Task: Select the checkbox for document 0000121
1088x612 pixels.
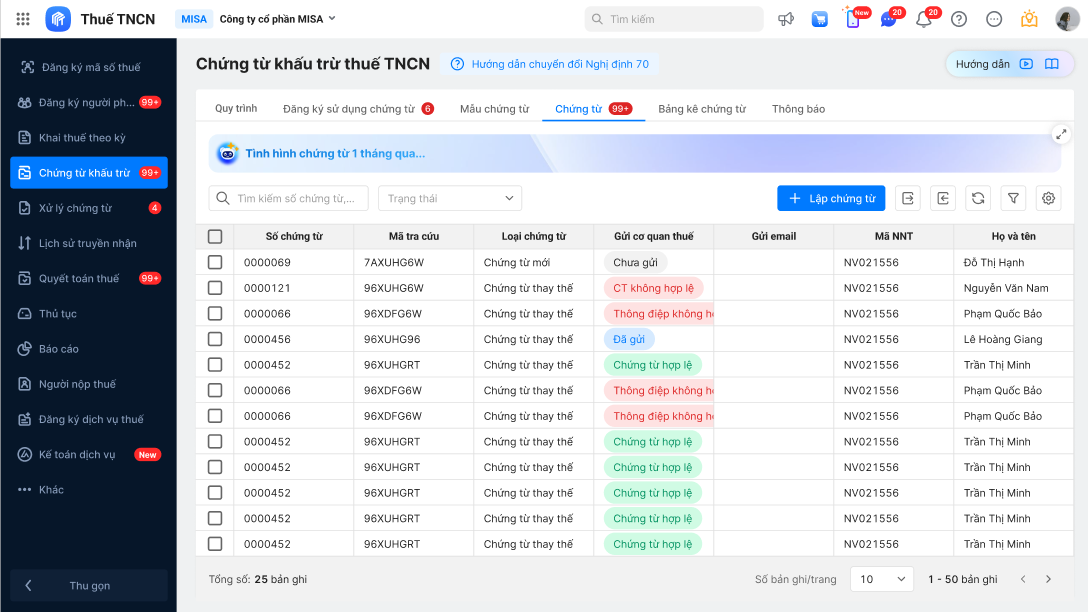Action: (215, 288)
